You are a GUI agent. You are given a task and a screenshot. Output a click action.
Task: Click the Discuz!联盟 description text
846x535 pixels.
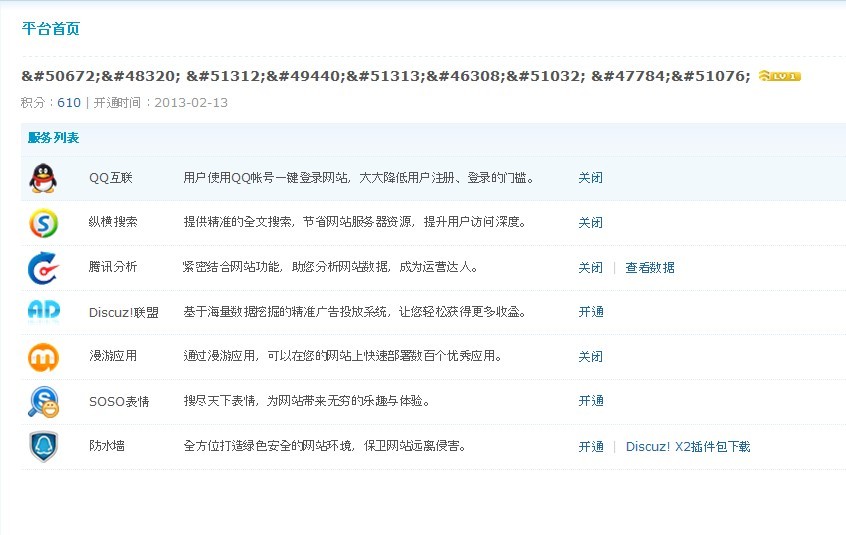[355, 312]
